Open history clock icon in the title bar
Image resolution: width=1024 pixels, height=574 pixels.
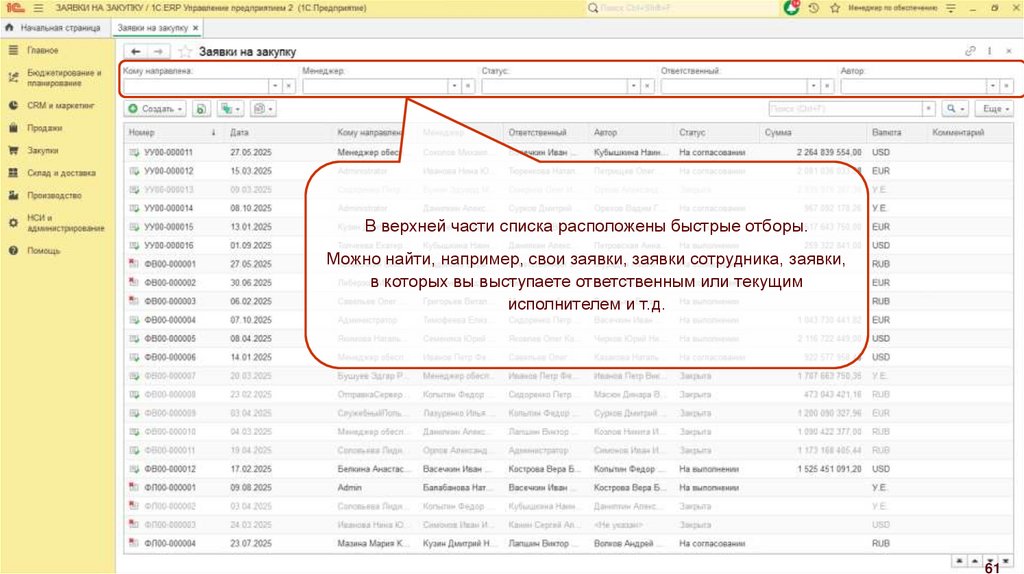point(814,8)
